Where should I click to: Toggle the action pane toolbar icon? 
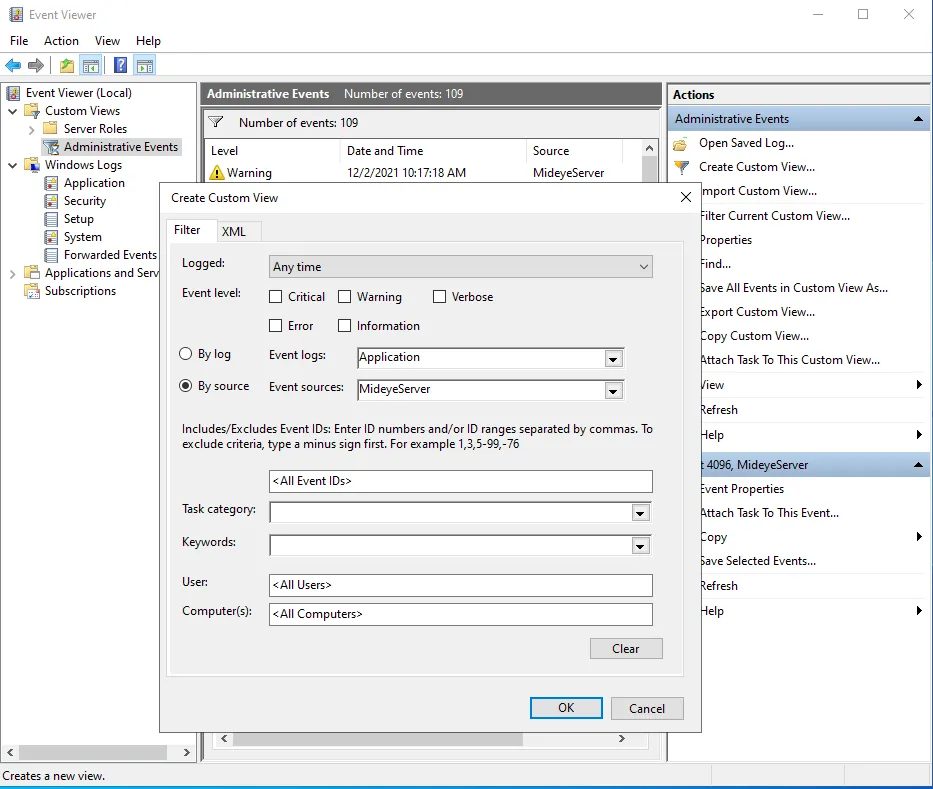(143, 65)
